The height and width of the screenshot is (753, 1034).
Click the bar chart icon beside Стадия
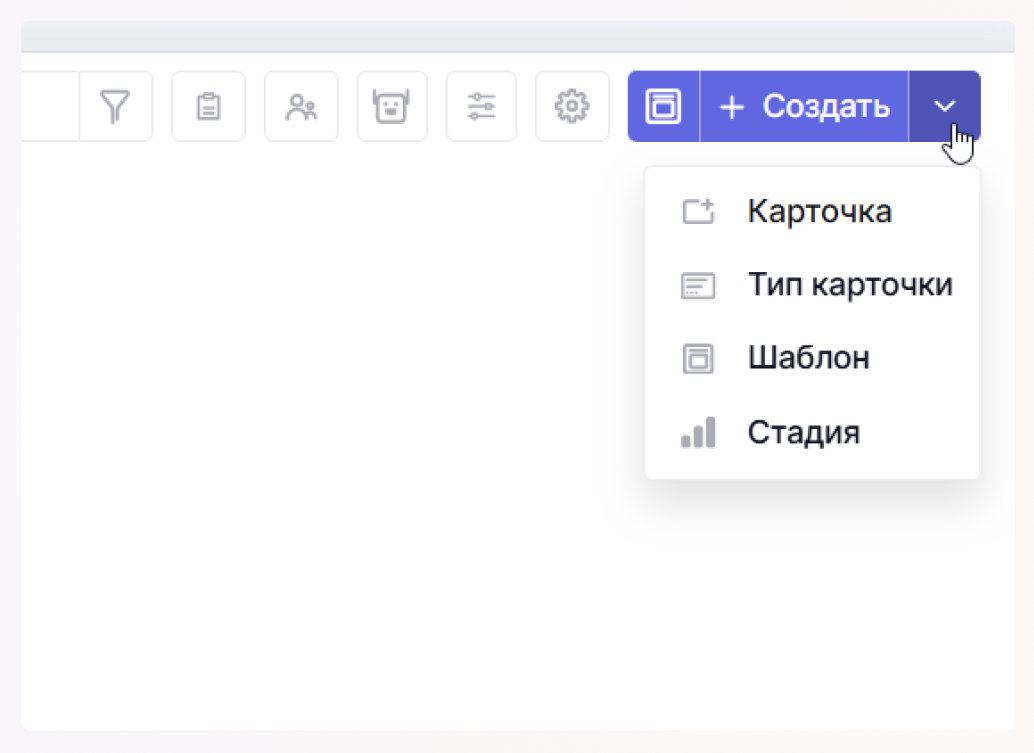[698, 432]
